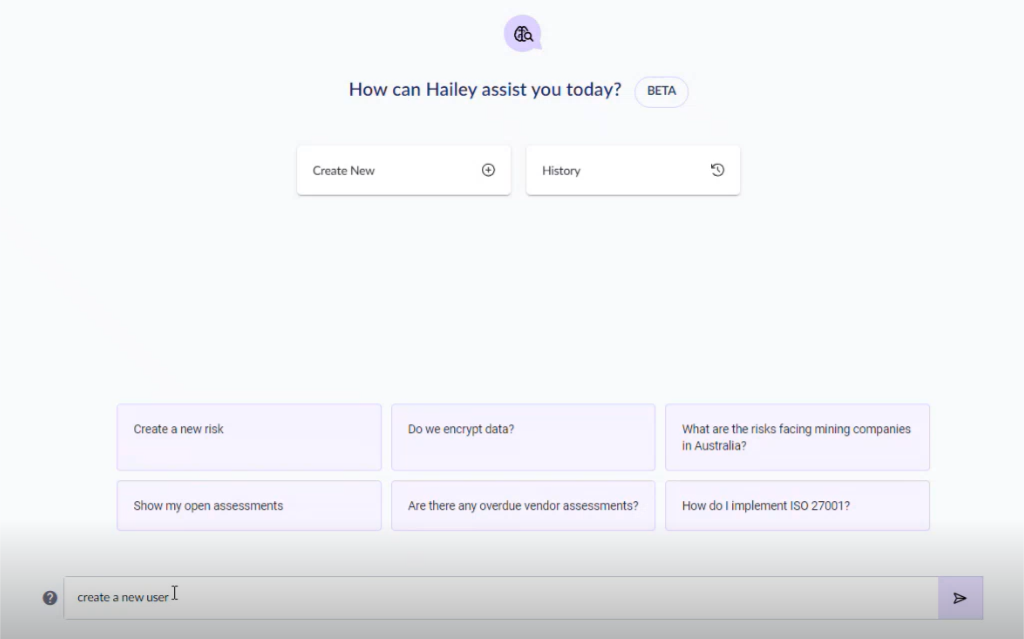Image resolution: width=1024 pixels, height=639 pixels.
Task: Select the 'Show my open assessments' suggestion
Action: click(x=249, y=506)
